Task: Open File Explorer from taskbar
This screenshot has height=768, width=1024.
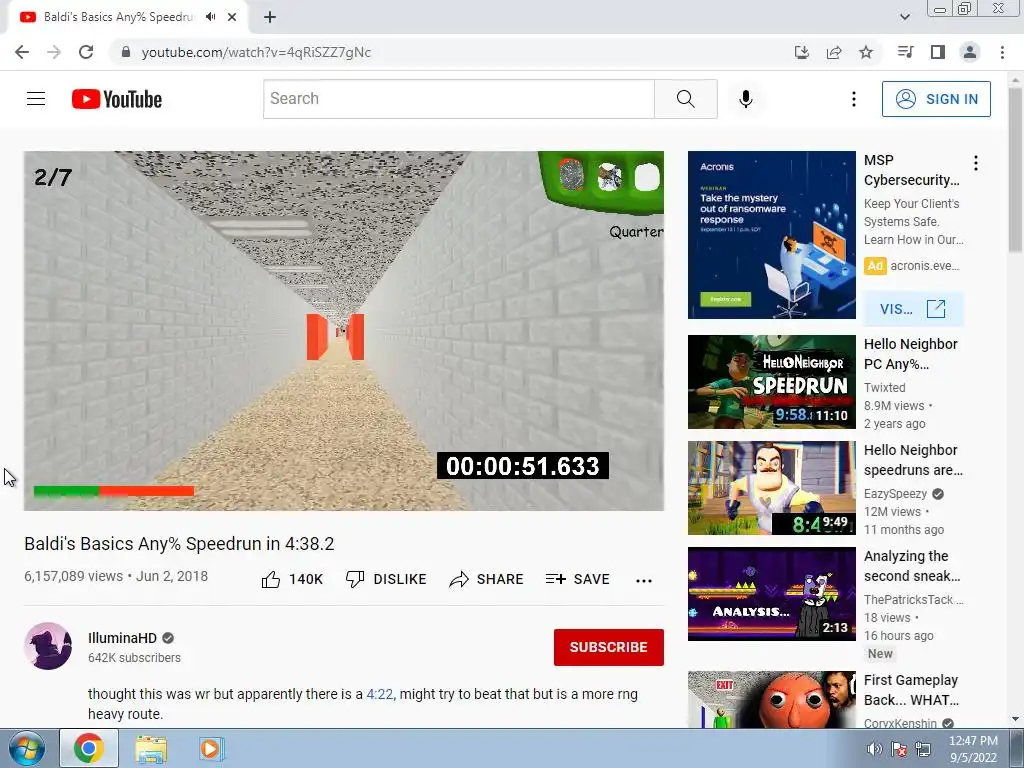Action: [x=151, y=748]
